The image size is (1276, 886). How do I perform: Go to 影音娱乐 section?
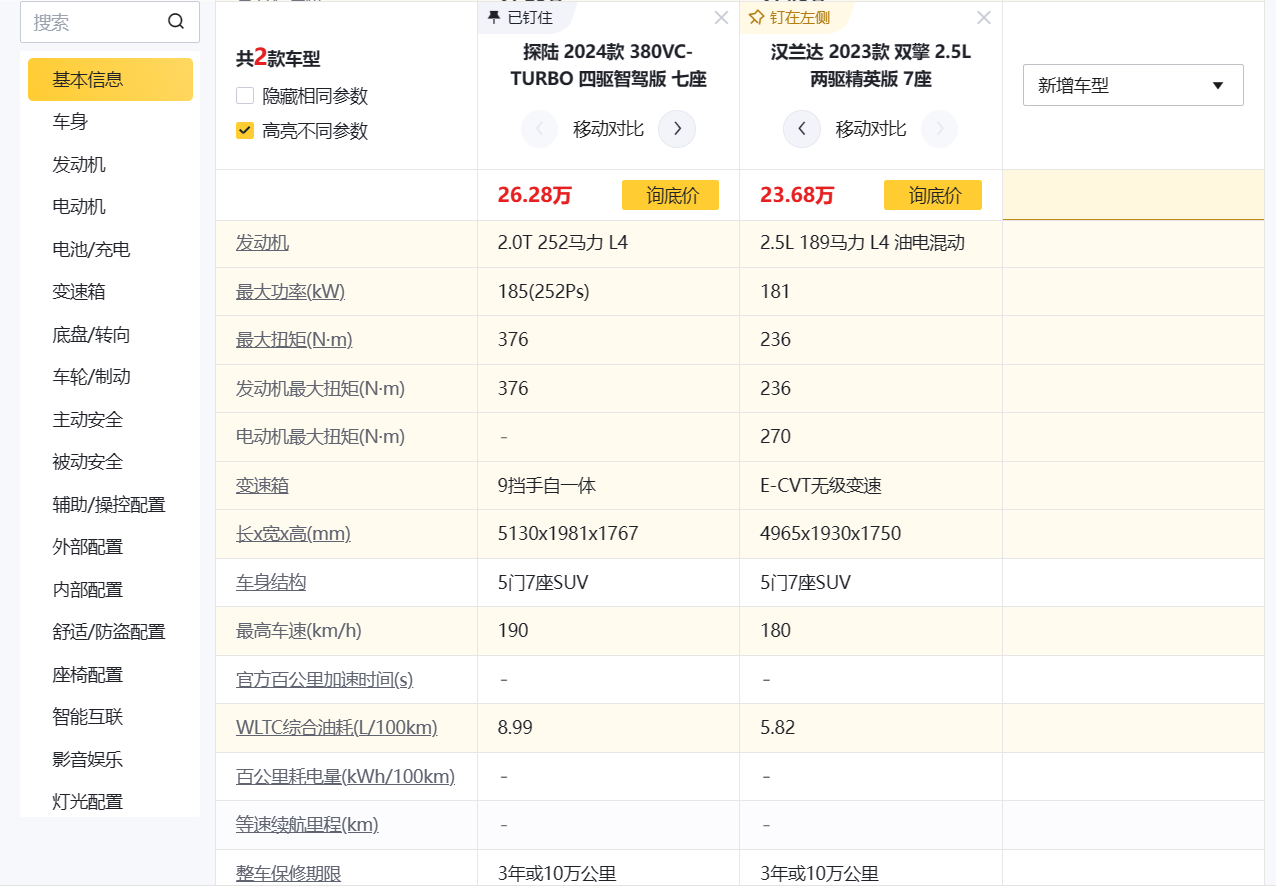(x=88, y=760)
